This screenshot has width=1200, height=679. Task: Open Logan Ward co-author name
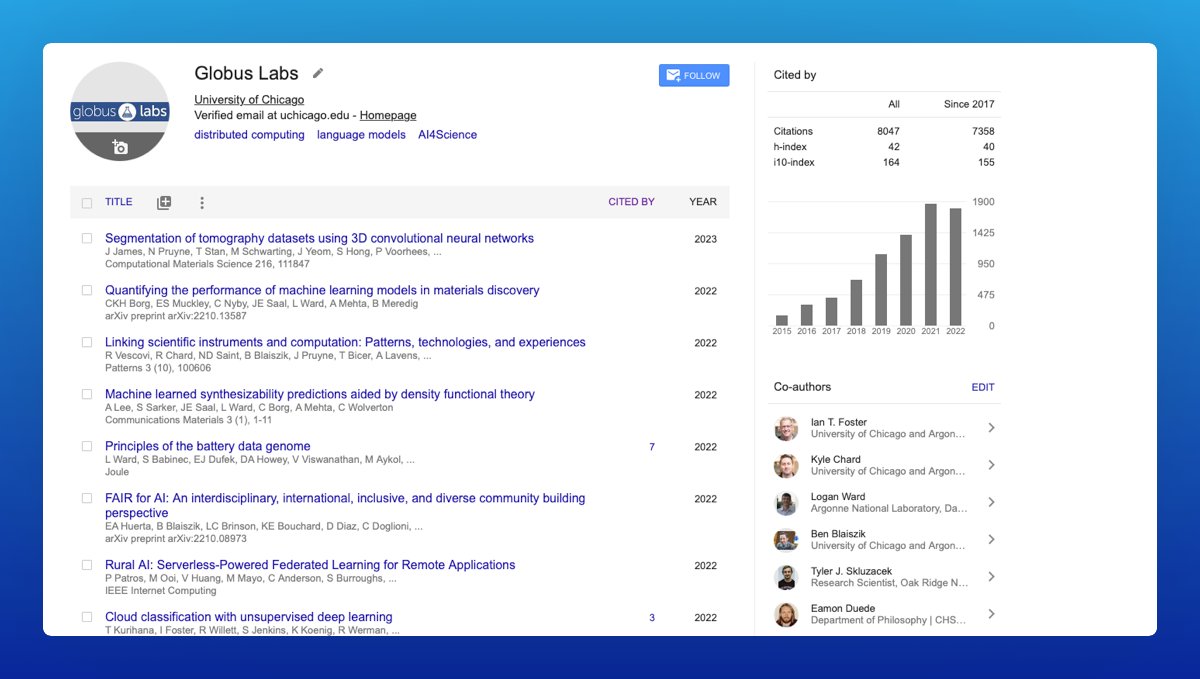pos(838,496)
